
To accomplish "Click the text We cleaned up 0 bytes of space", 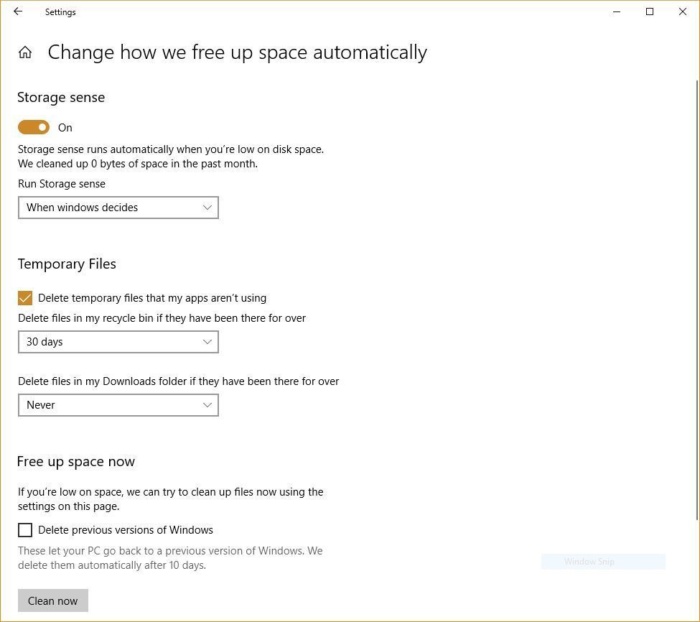I will tap(138, 164).
